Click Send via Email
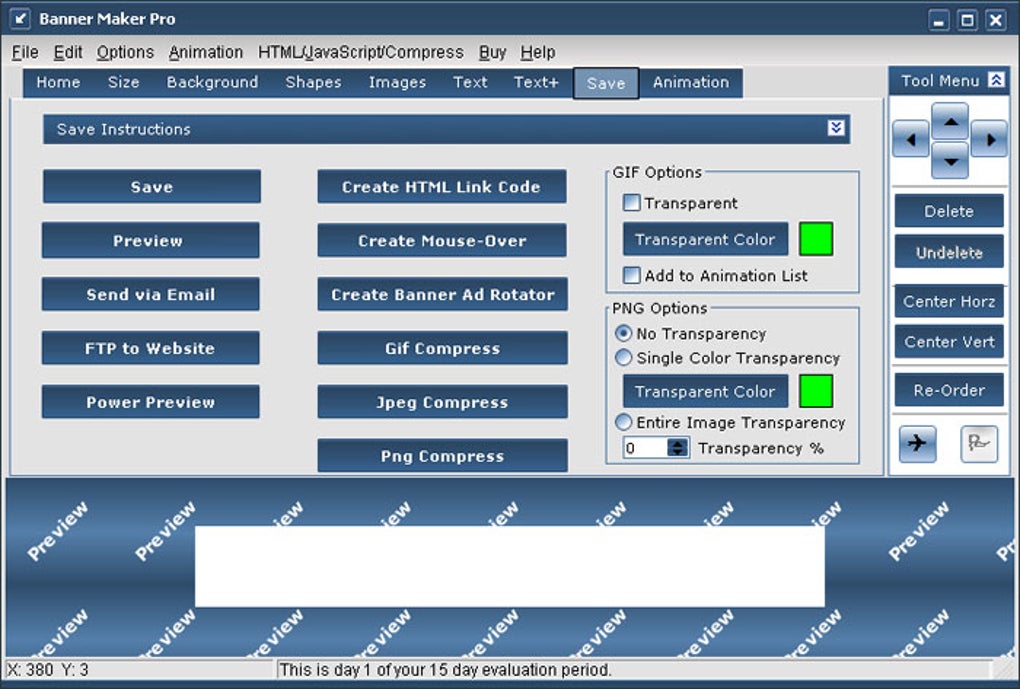 point(150,294)
